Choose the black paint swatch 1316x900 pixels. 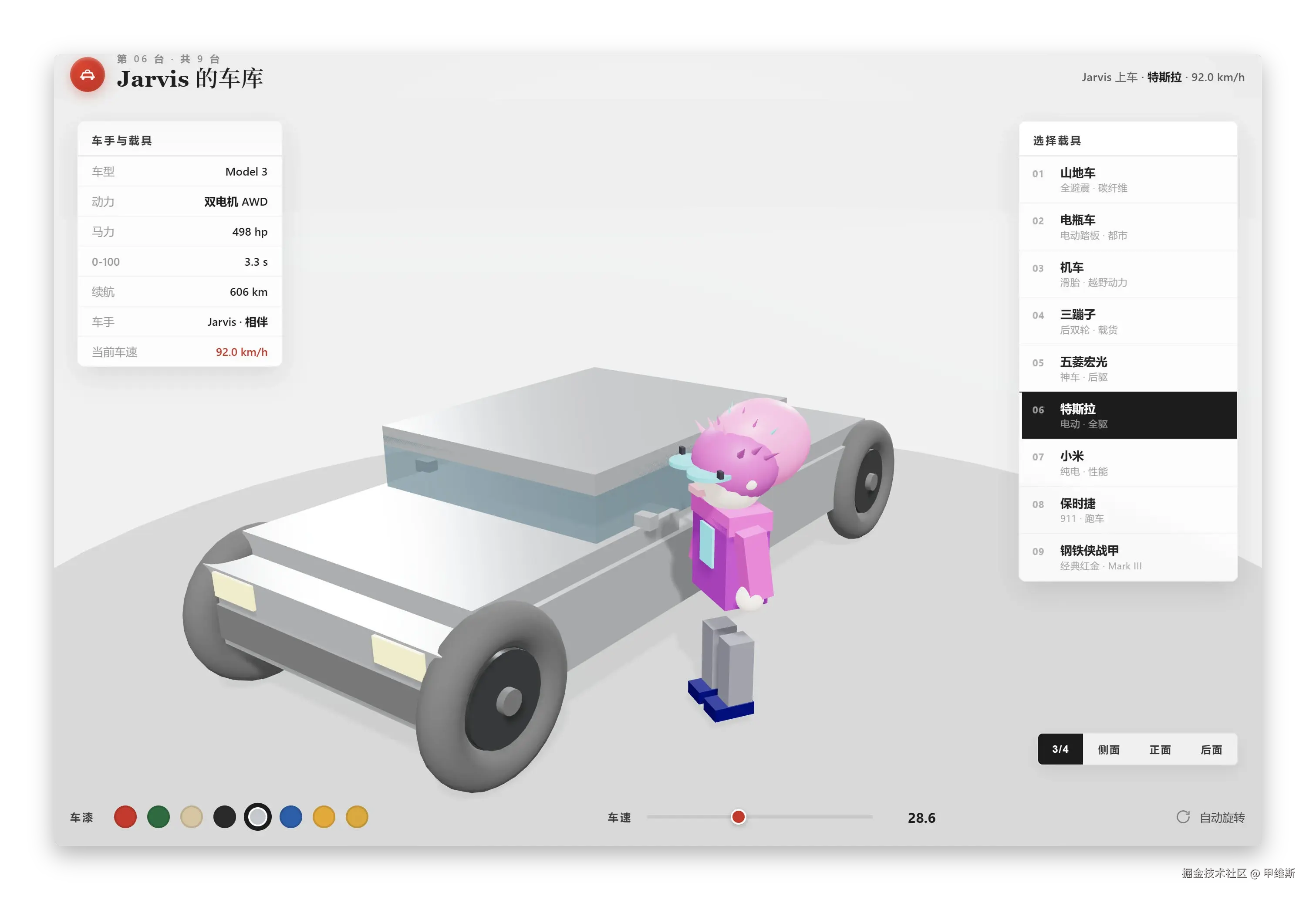tap(225, 817)
